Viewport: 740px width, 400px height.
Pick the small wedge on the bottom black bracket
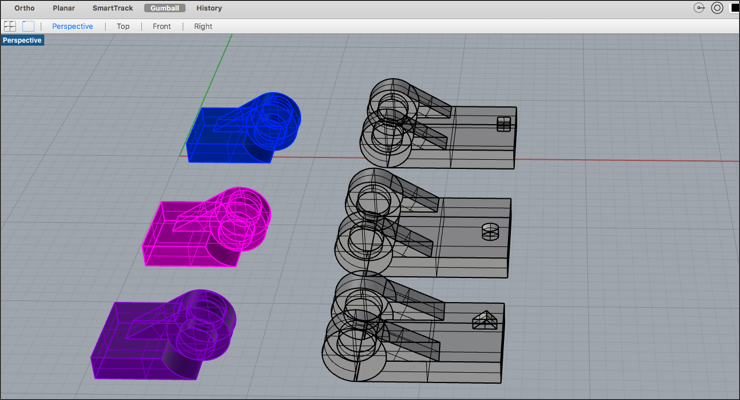click(484, 320)
